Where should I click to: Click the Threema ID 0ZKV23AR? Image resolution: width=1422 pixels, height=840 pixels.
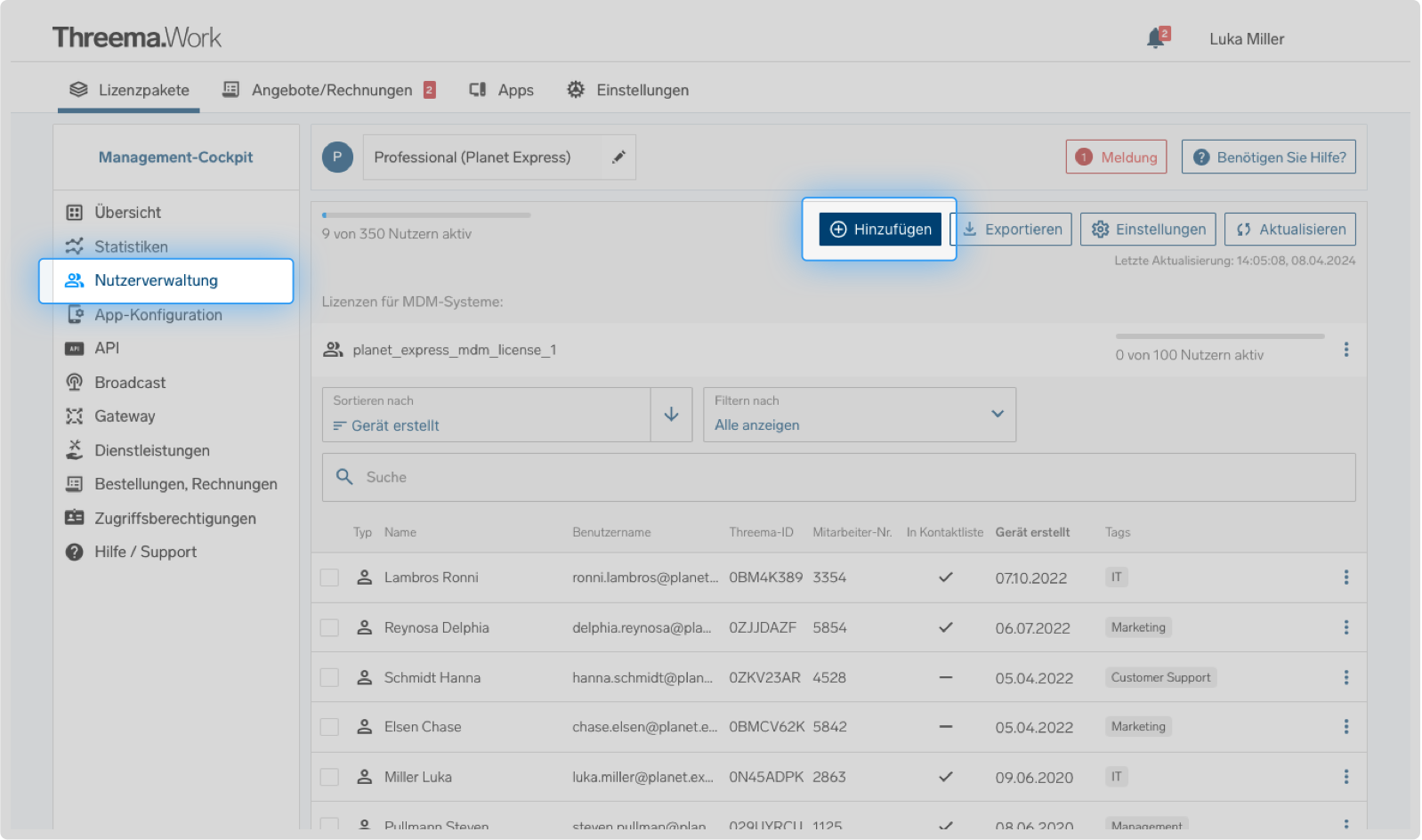click(x=764, y=678)
